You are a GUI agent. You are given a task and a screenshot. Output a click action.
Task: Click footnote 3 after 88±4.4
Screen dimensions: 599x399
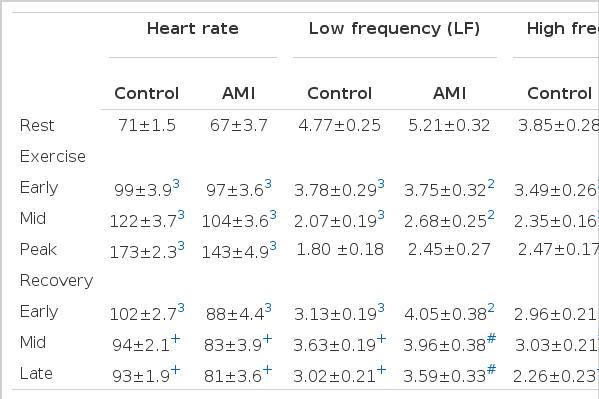coord(268,308)
